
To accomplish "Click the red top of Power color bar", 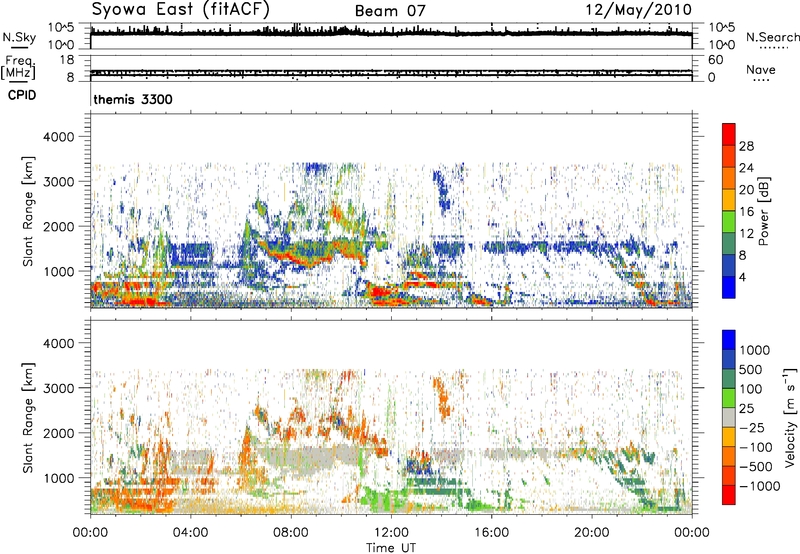I will 729,134.
